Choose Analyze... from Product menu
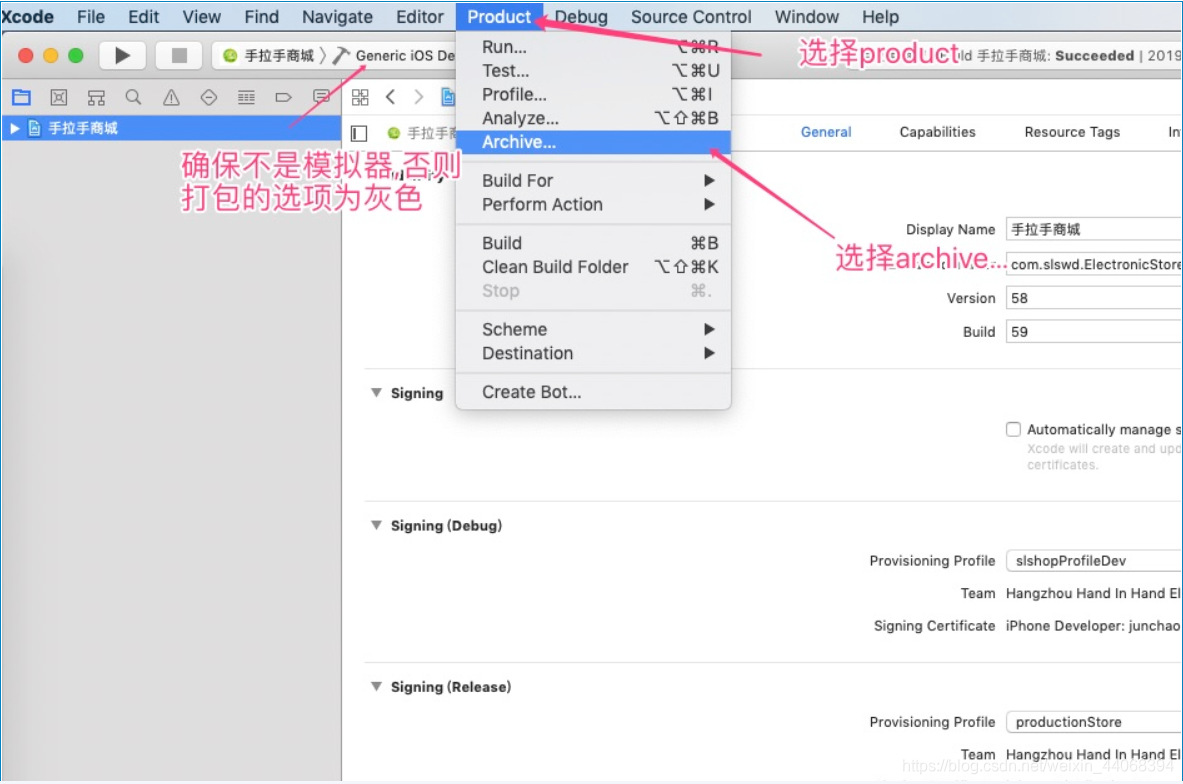The image size is (1183, 784). click(593, 118)
